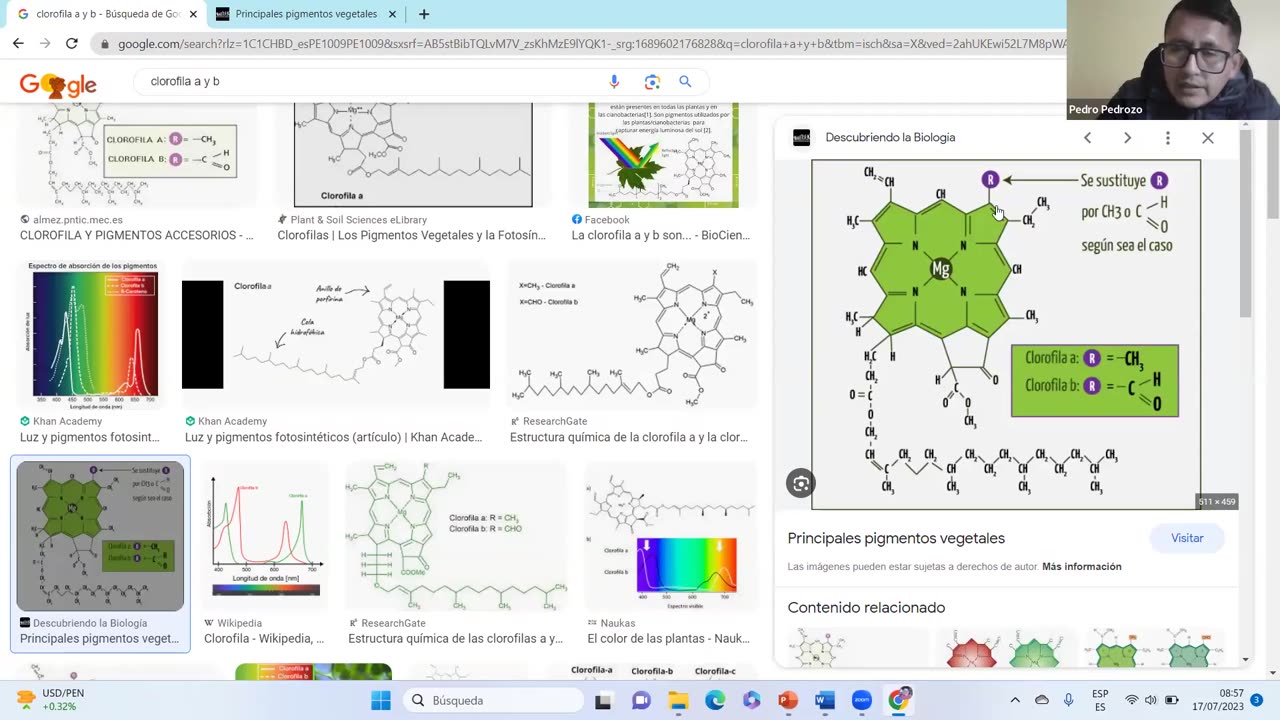Switch to 'Principales pigmentos vegetales' tab
1280x720 pixels.
pos(306,14)
